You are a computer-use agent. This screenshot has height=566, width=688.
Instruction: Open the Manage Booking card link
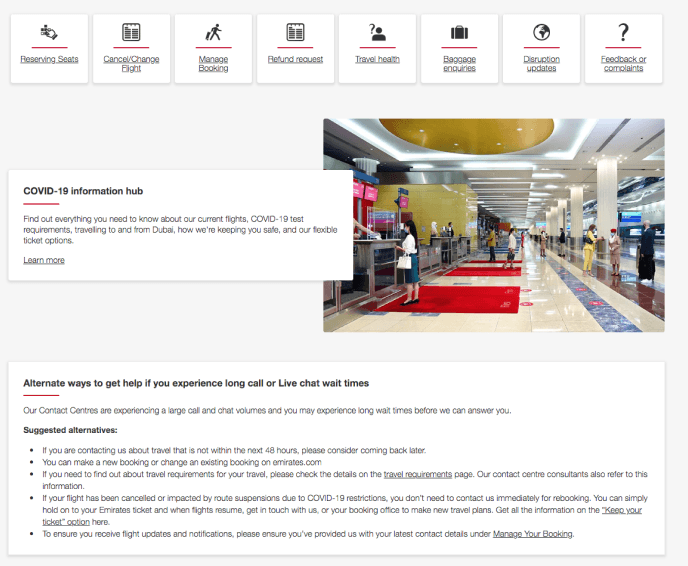(213, 64)
